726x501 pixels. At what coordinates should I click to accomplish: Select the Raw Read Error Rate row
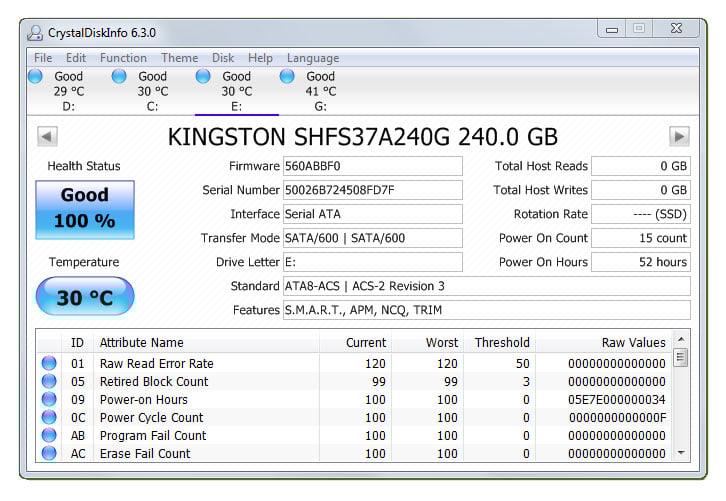354,363
